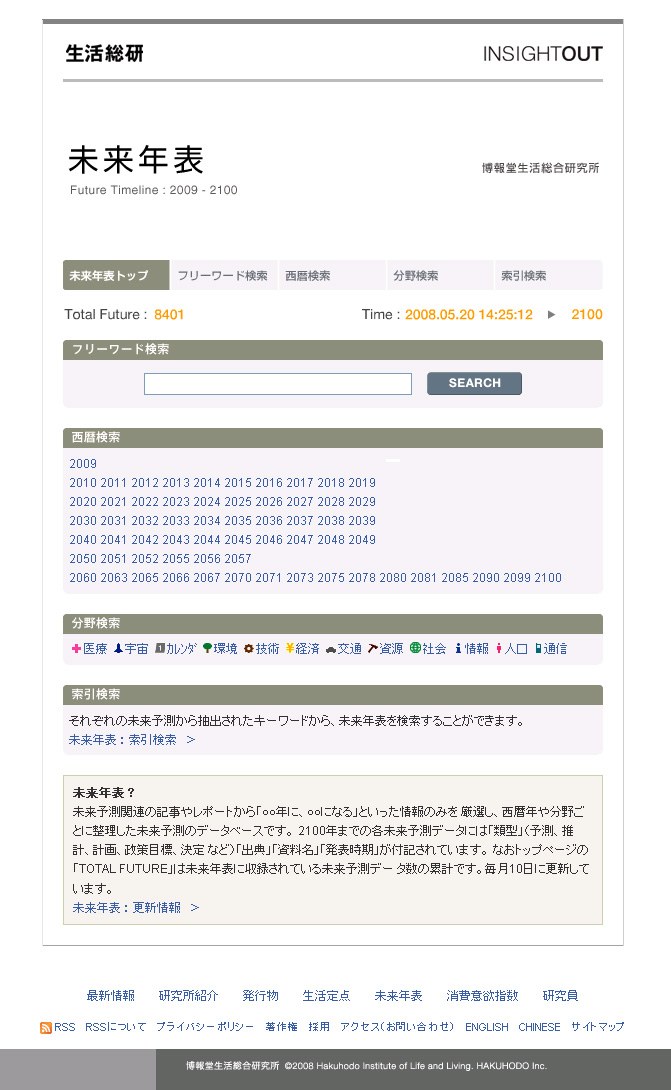Viewport: 671px width, 1090px height.
Task: Click the orange RSS feed icon
Action: point(45,1027)
